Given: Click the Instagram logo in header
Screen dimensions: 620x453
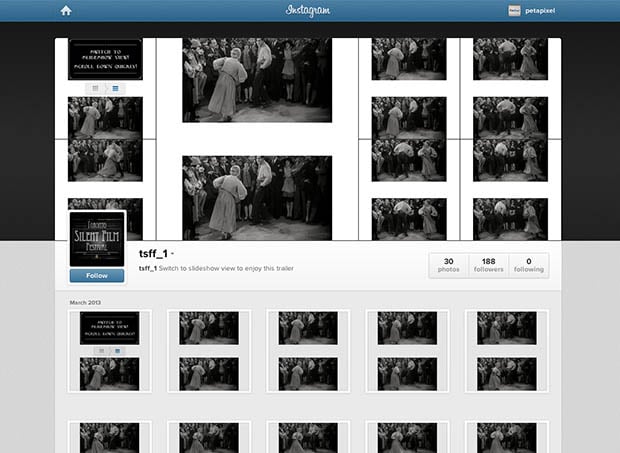Looking at the screenshot, I should [x=308, y=11].
